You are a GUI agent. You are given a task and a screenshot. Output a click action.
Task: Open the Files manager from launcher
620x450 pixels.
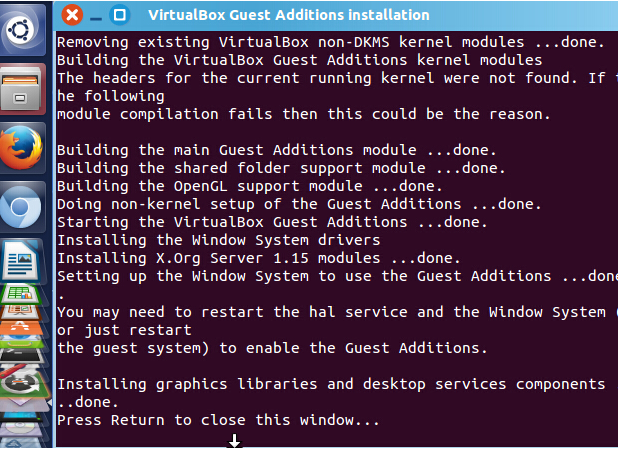pos(21,89)
